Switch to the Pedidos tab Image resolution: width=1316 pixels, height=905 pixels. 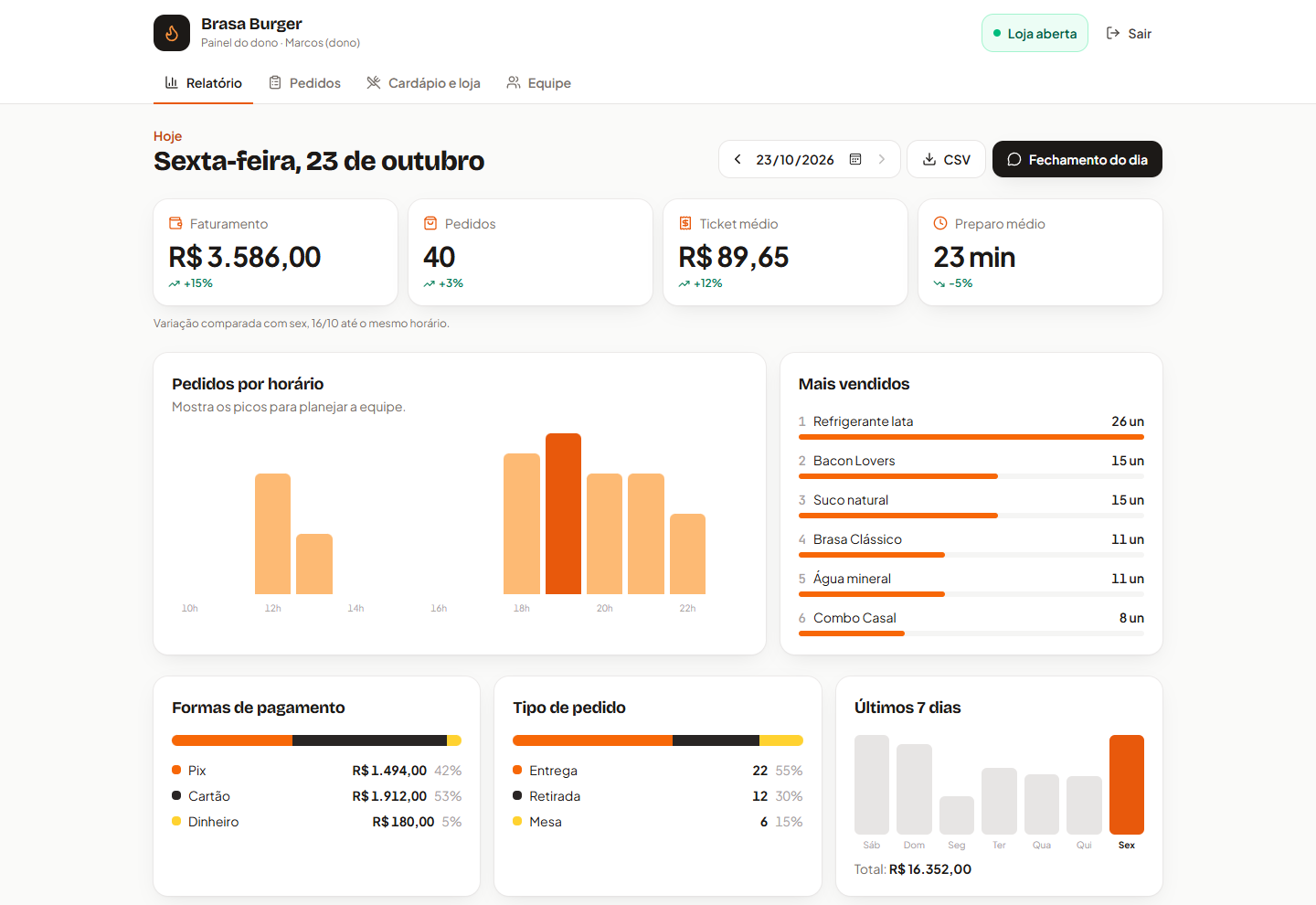tap(304, 83)
